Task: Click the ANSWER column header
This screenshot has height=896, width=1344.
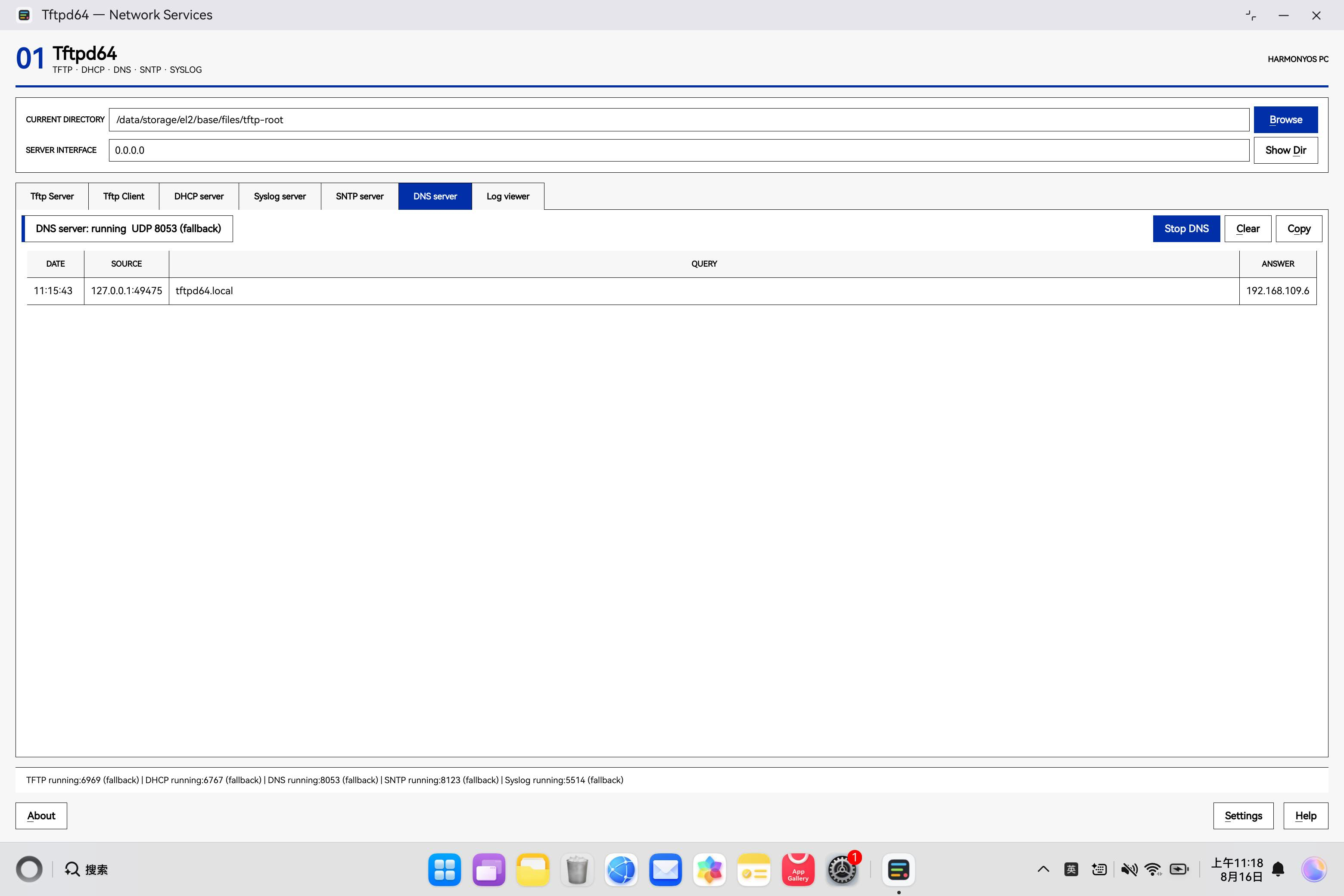Action: tap(1278, 264)
